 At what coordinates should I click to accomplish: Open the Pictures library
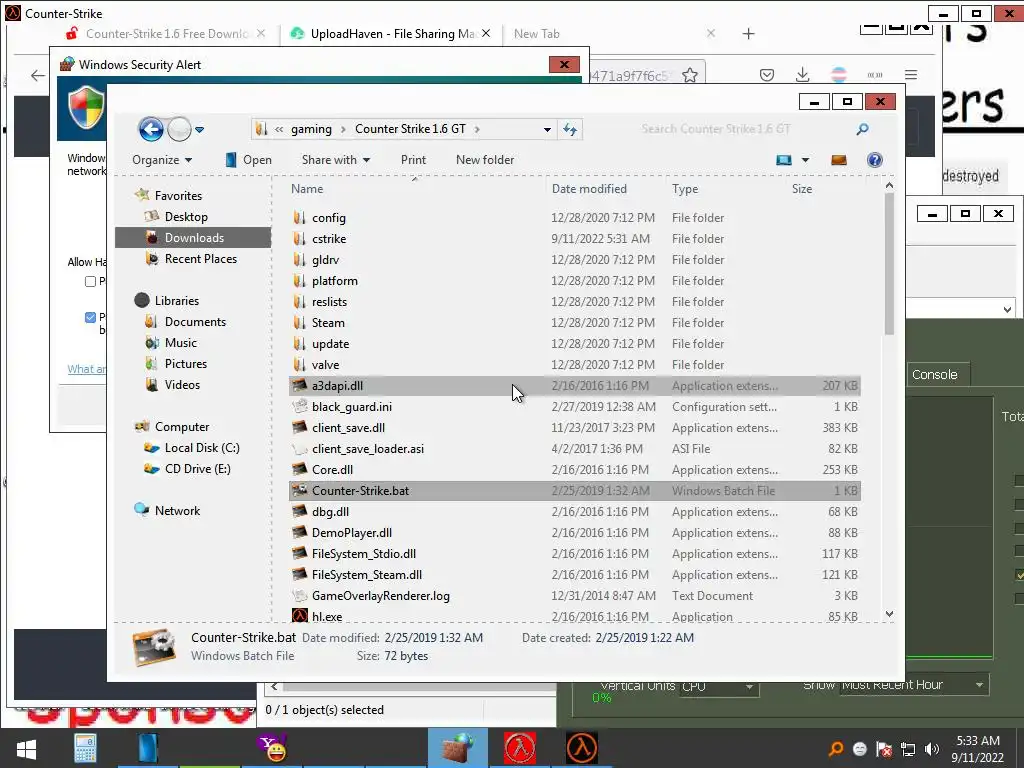[185, 364]
